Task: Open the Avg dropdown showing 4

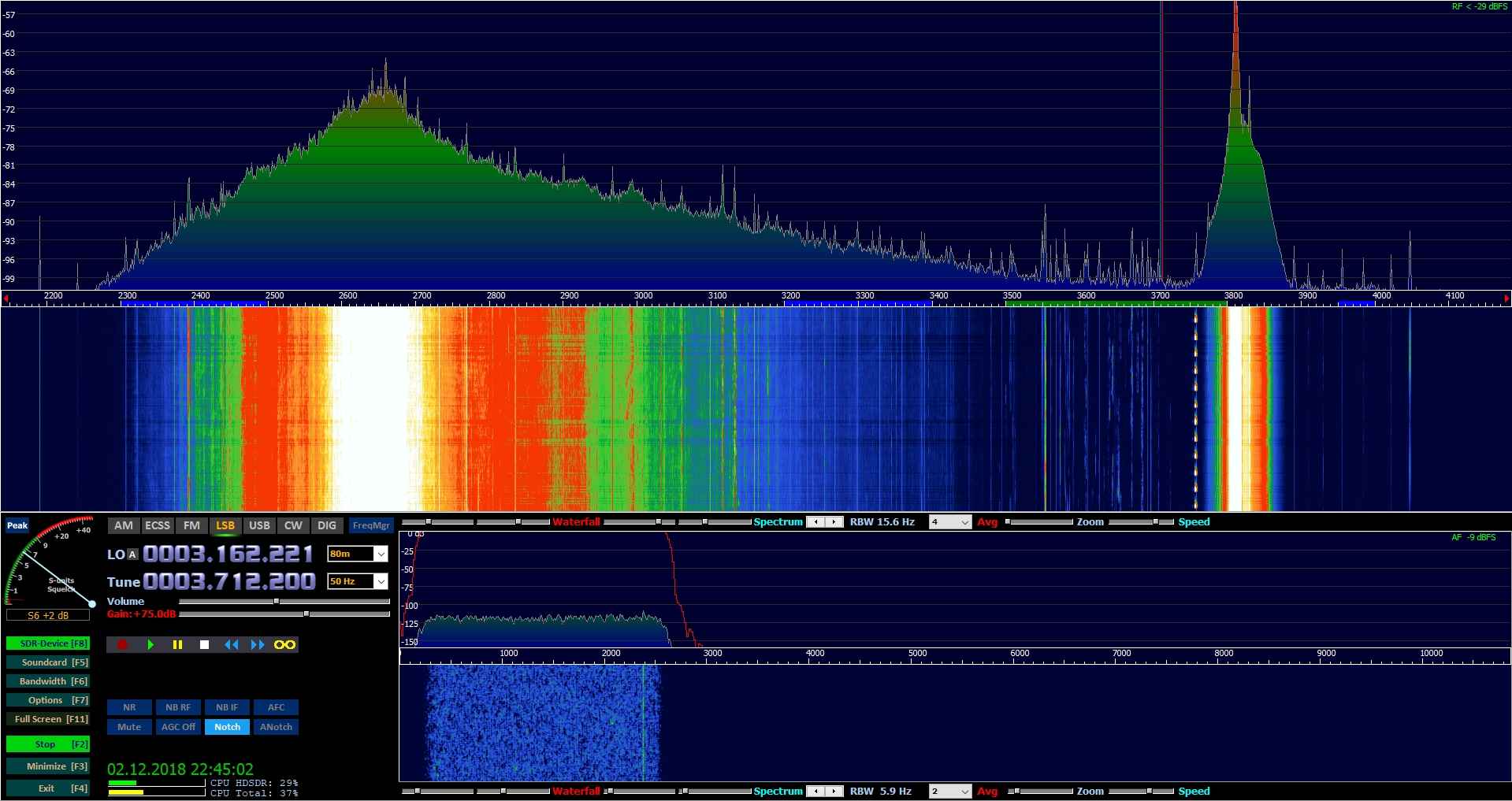Action: 950,522
